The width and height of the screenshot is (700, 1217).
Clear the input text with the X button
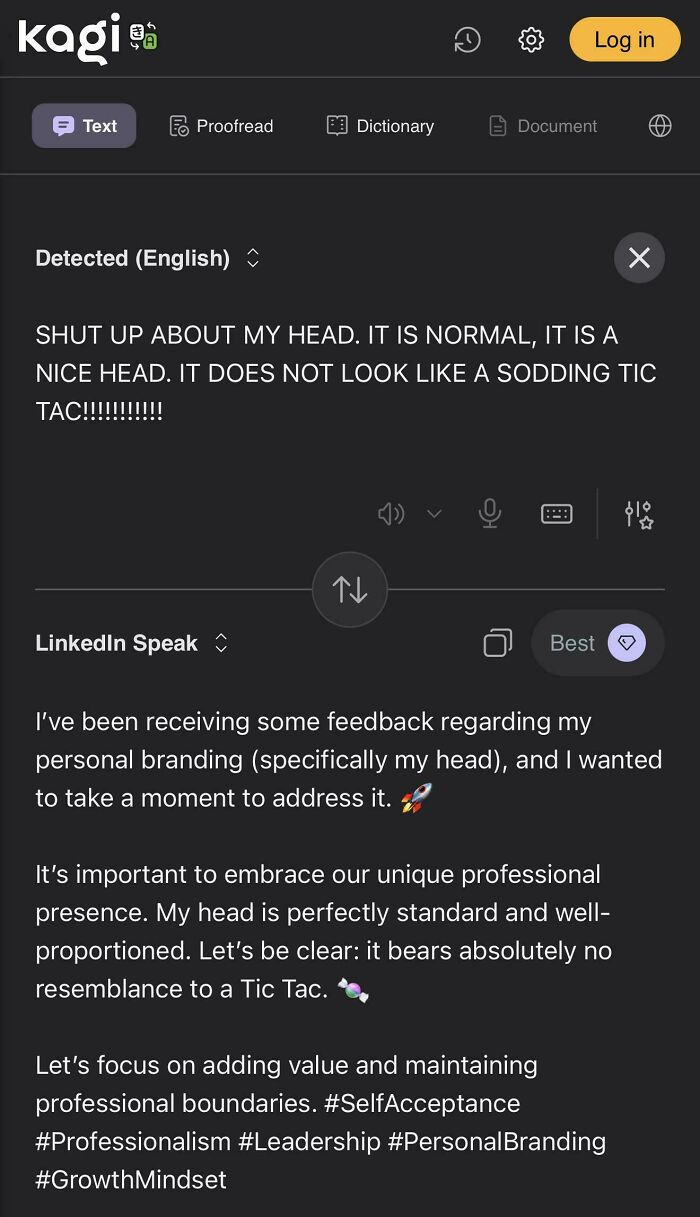[639, 258]
